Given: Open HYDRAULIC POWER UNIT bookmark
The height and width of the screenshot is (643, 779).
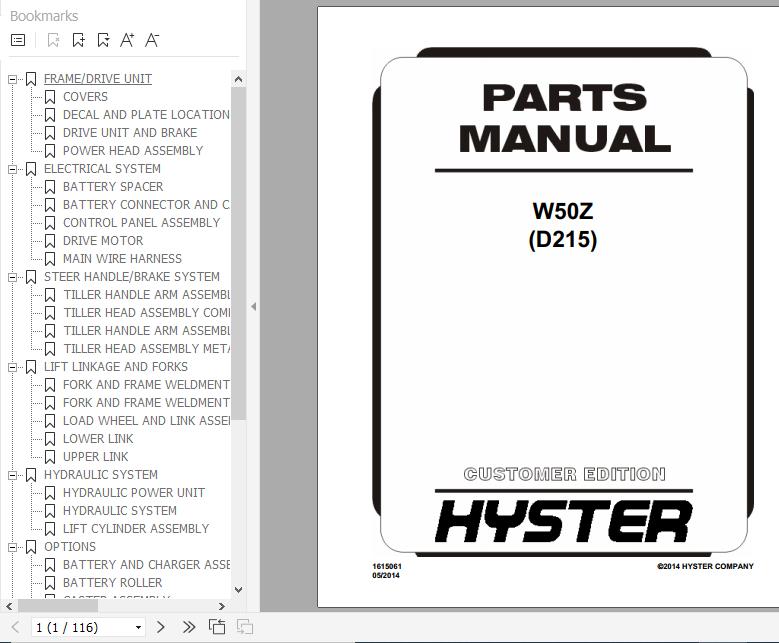Looking at the screenshot, I should click(x=134, y=492).
